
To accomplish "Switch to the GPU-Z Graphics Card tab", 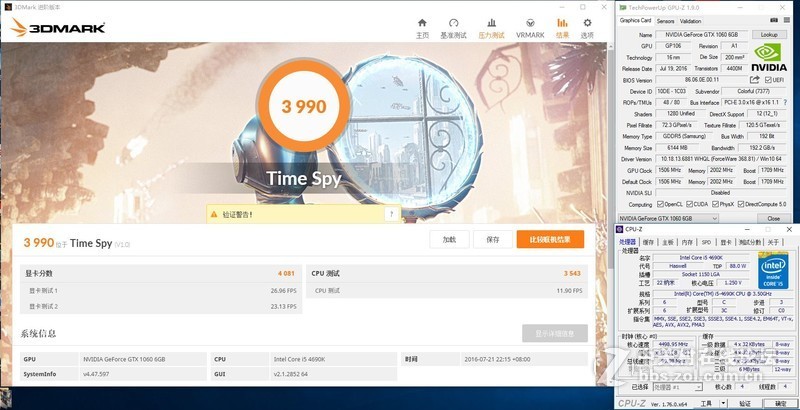I will 635,20.
